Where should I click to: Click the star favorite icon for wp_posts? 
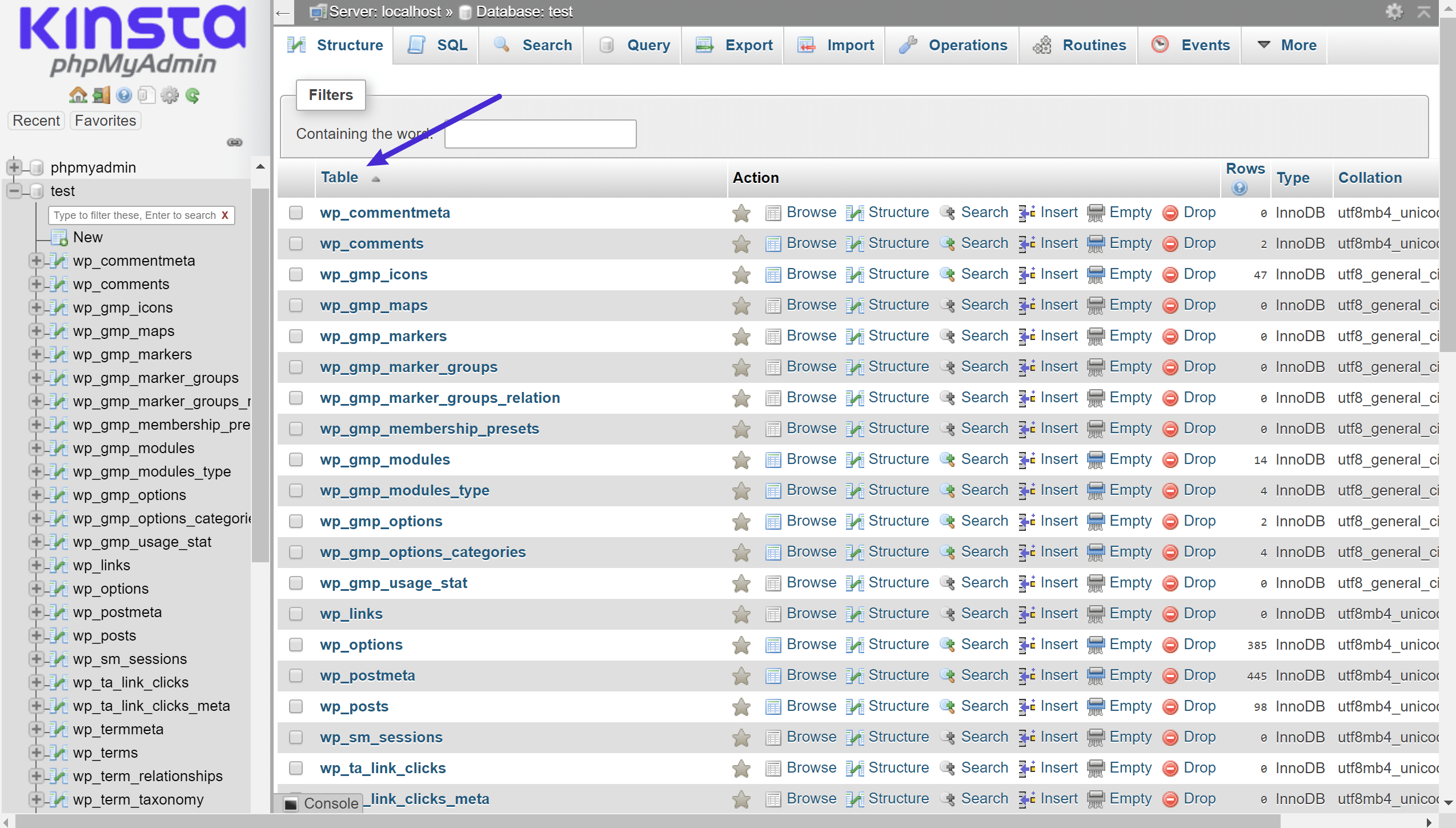point(739,706)
